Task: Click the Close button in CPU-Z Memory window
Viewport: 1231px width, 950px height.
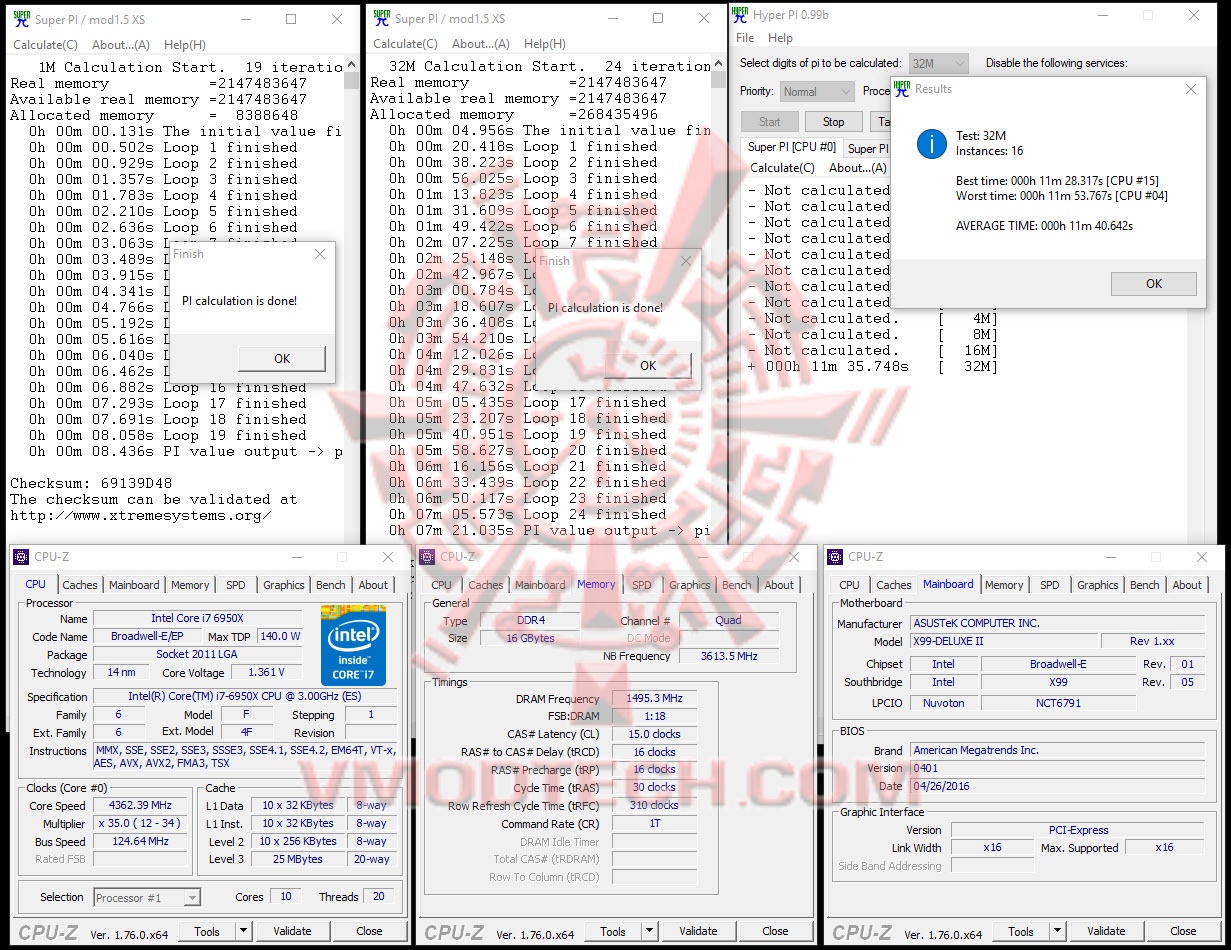Action: tap(775, 931)
